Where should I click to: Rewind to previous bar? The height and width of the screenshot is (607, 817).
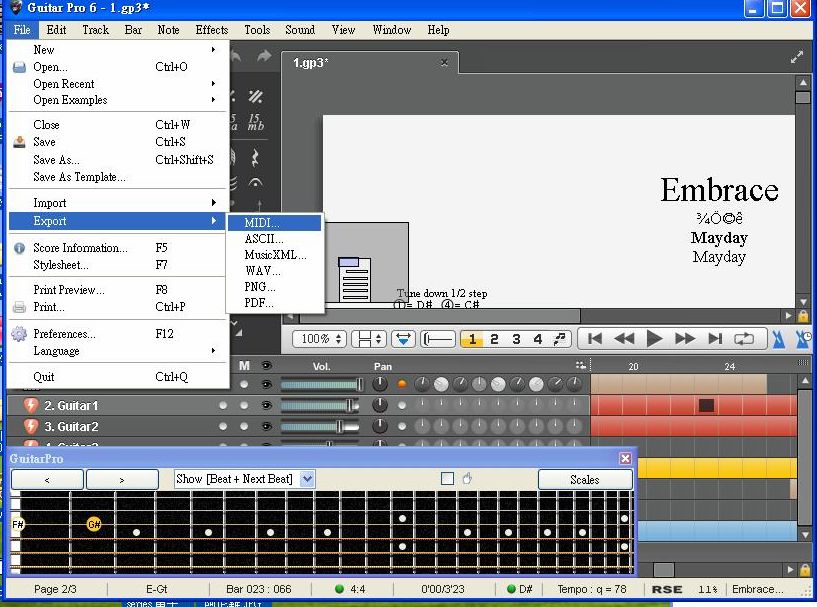click(624, 339)
